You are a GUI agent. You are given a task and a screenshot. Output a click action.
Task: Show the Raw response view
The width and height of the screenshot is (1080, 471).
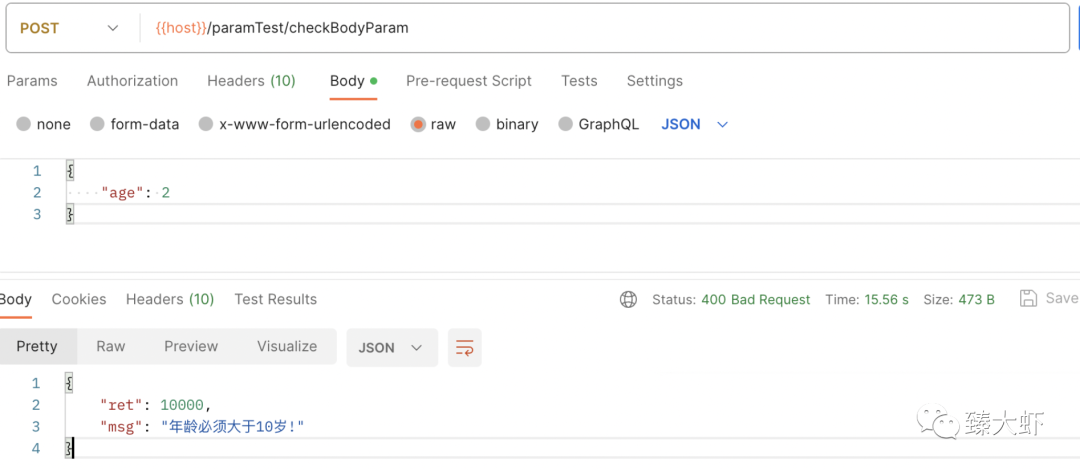coord(111,346)
